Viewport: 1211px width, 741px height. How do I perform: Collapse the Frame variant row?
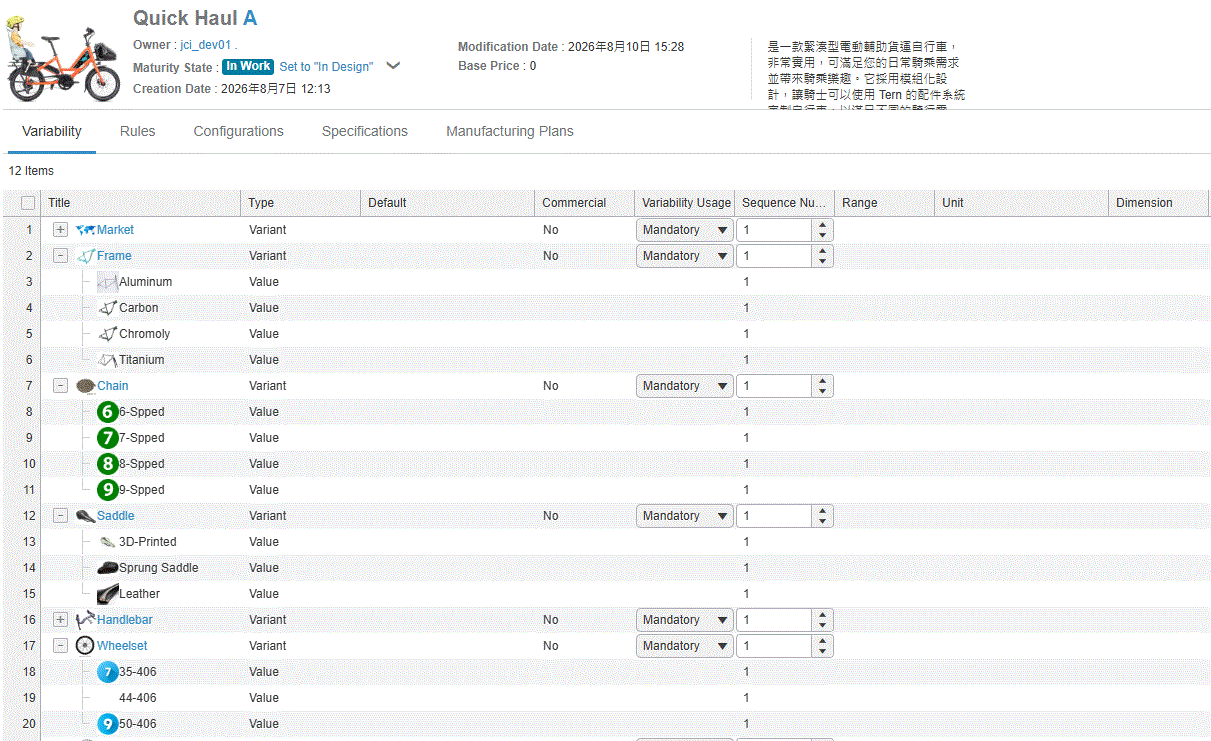(x=61, y=256)
